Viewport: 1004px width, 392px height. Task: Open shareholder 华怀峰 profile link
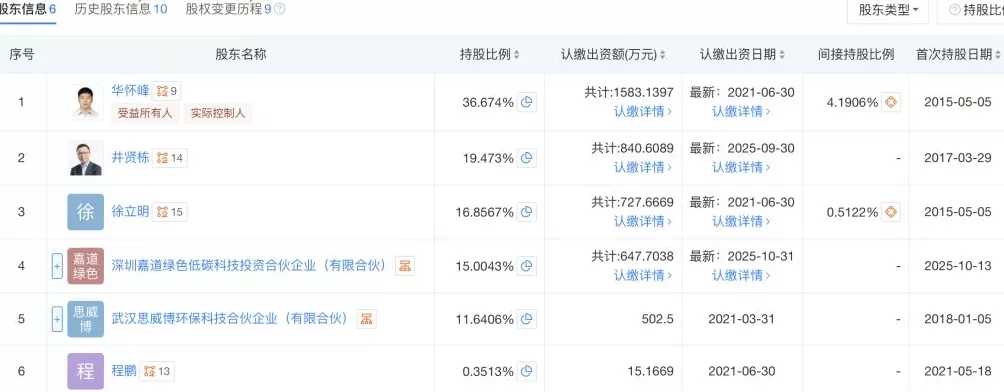131,91
